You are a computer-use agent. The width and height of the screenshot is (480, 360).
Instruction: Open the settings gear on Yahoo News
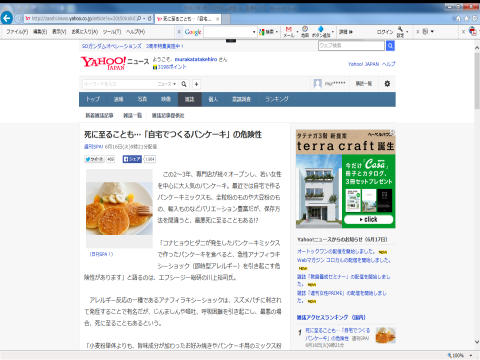[x=387, y=84]
